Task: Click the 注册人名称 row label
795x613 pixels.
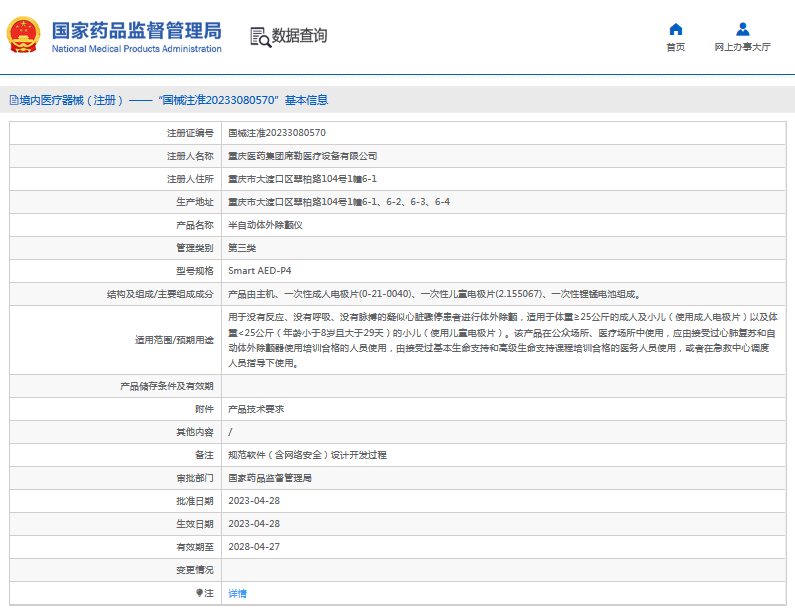Action: tap(191, 156)
